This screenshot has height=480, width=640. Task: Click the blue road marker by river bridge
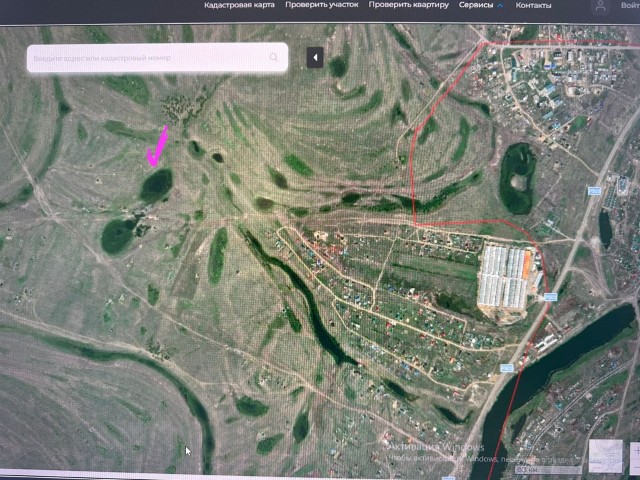pyautogui.click(x=507, y=369)
